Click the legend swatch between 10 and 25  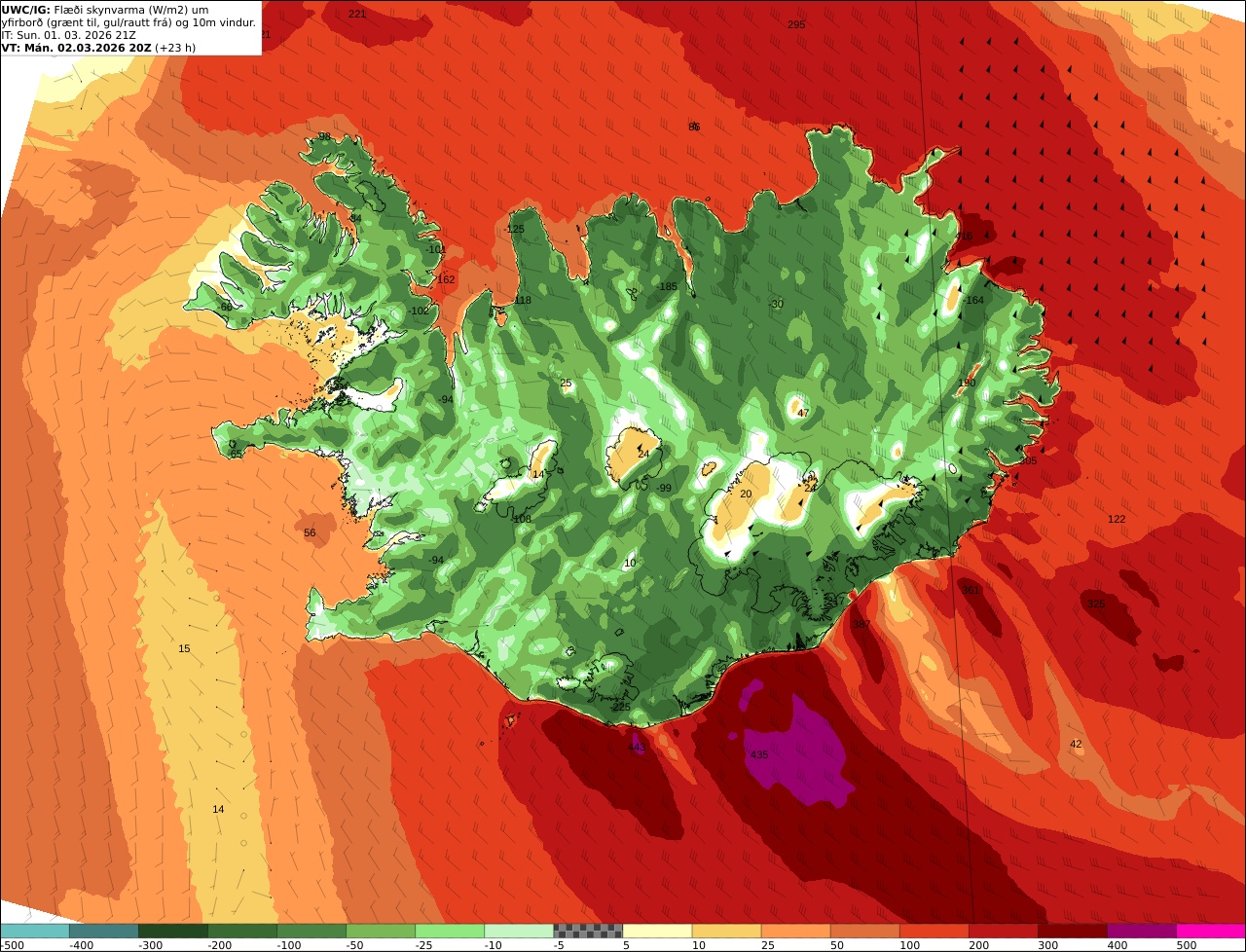click(x=726, y=931)
